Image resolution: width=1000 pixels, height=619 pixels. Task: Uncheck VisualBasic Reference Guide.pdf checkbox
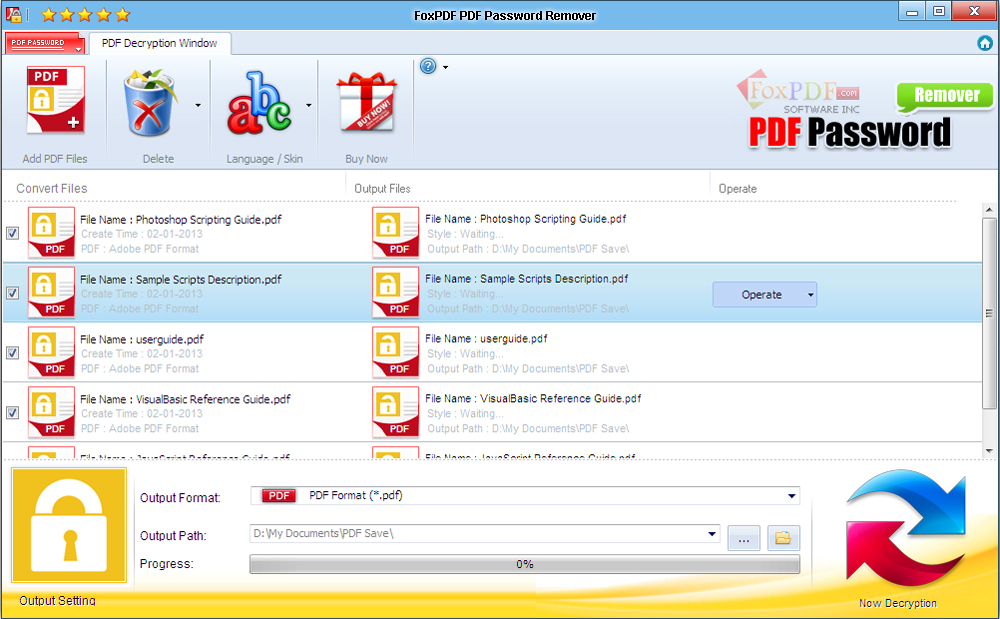(x=12, y=413)
